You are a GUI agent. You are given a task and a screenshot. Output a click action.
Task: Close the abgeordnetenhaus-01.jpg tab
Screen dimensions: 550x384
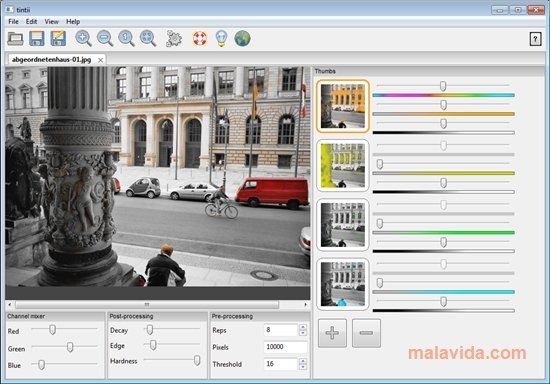coord(100,60)
